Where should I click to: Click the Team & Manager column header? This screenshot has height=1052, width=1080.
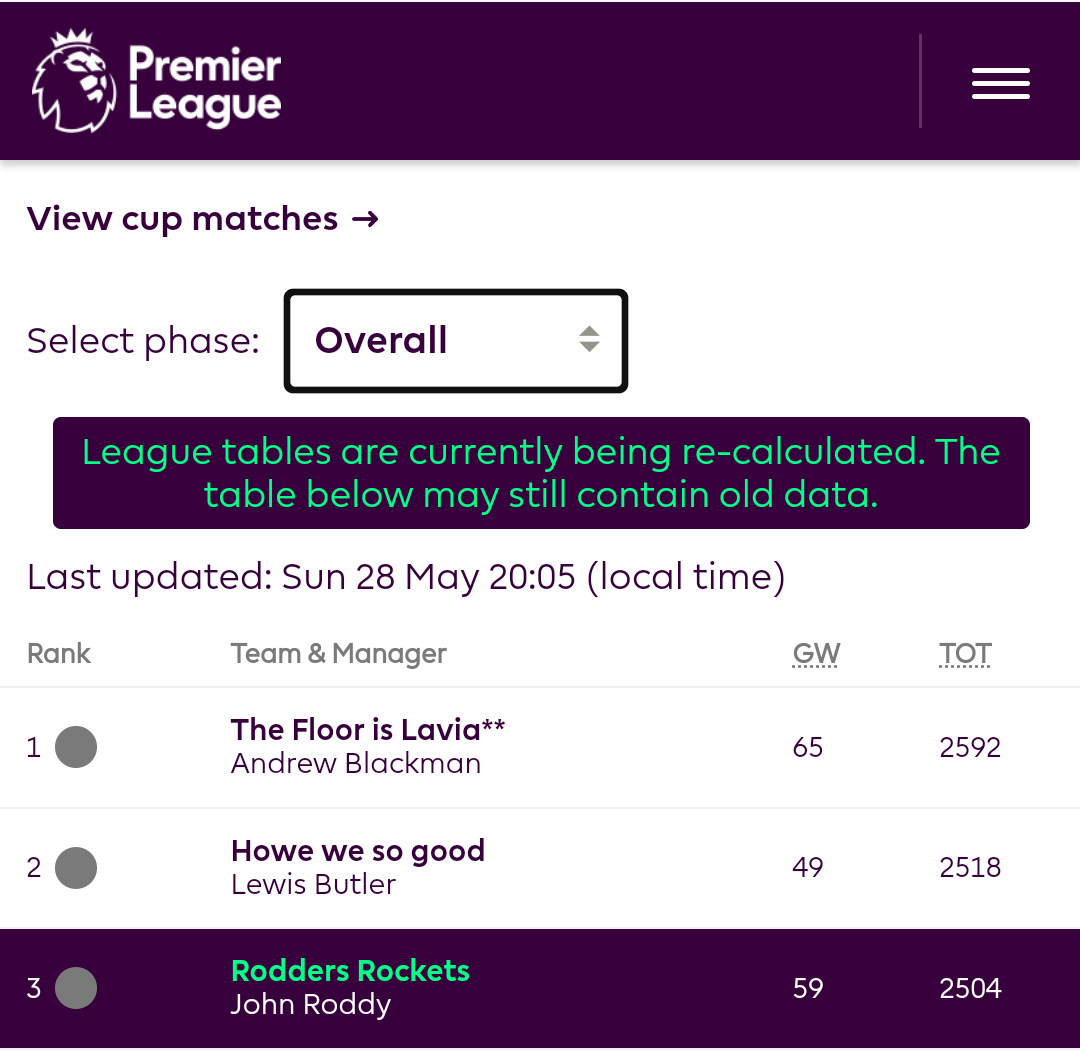pos(338,653)
